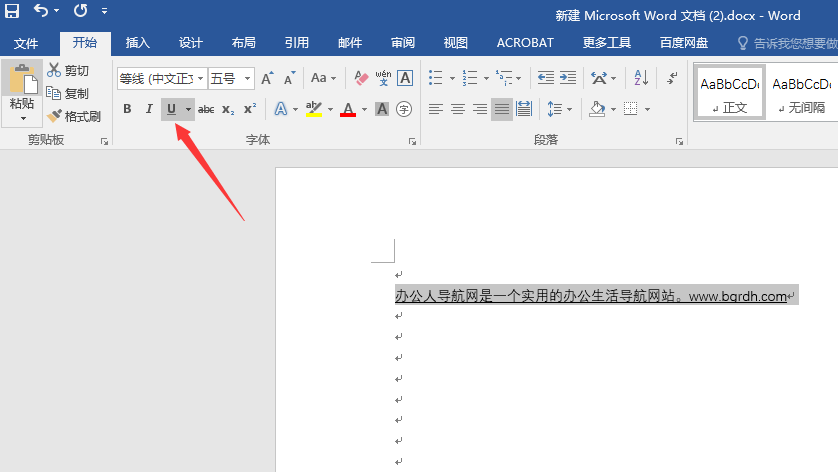
Task: Apply yellow text highlight color
Action: pyautogui.click(x=314, y=109)
